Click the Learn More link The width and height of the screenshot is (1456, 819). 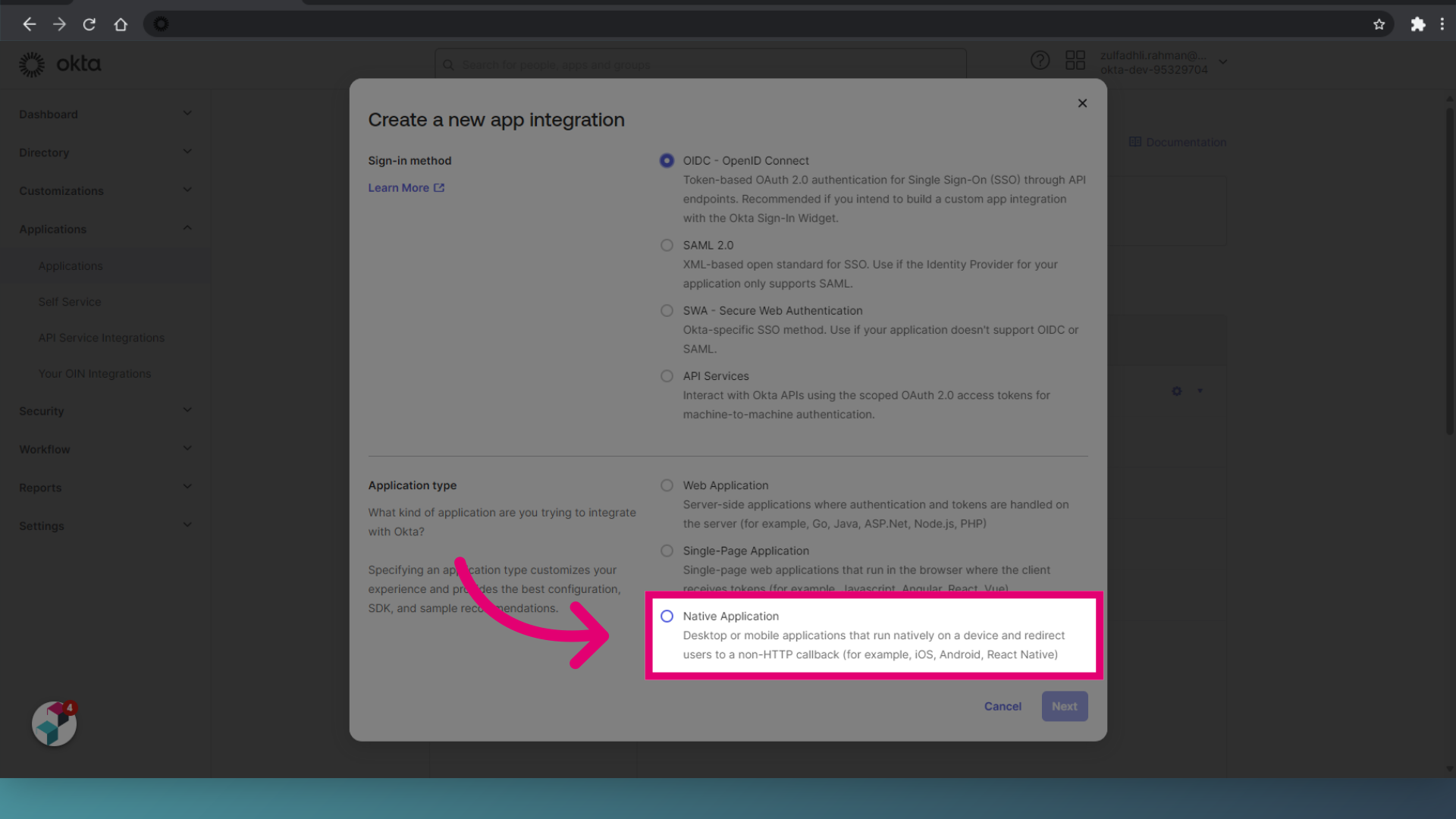(406, 188)
